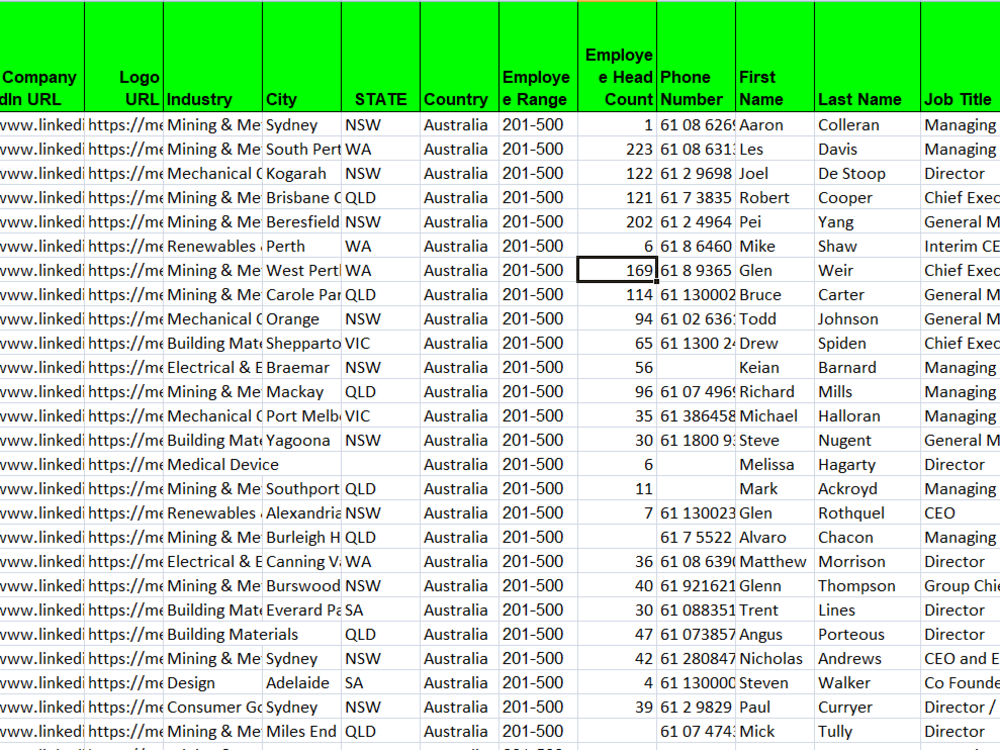Select last name cell Spiden
Viewport: 1000px width, 750px height.
pos(867,343)
